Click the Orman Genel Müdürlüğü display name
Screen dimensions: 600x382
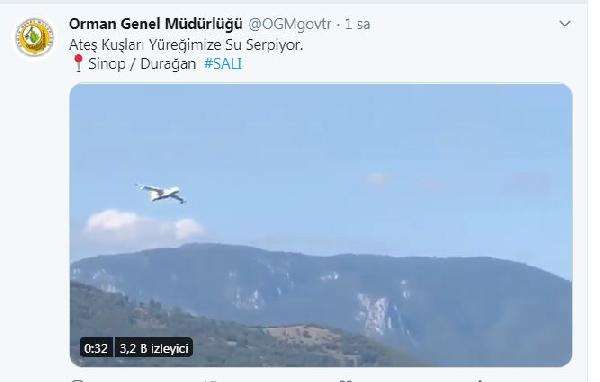tap(156, 24)
